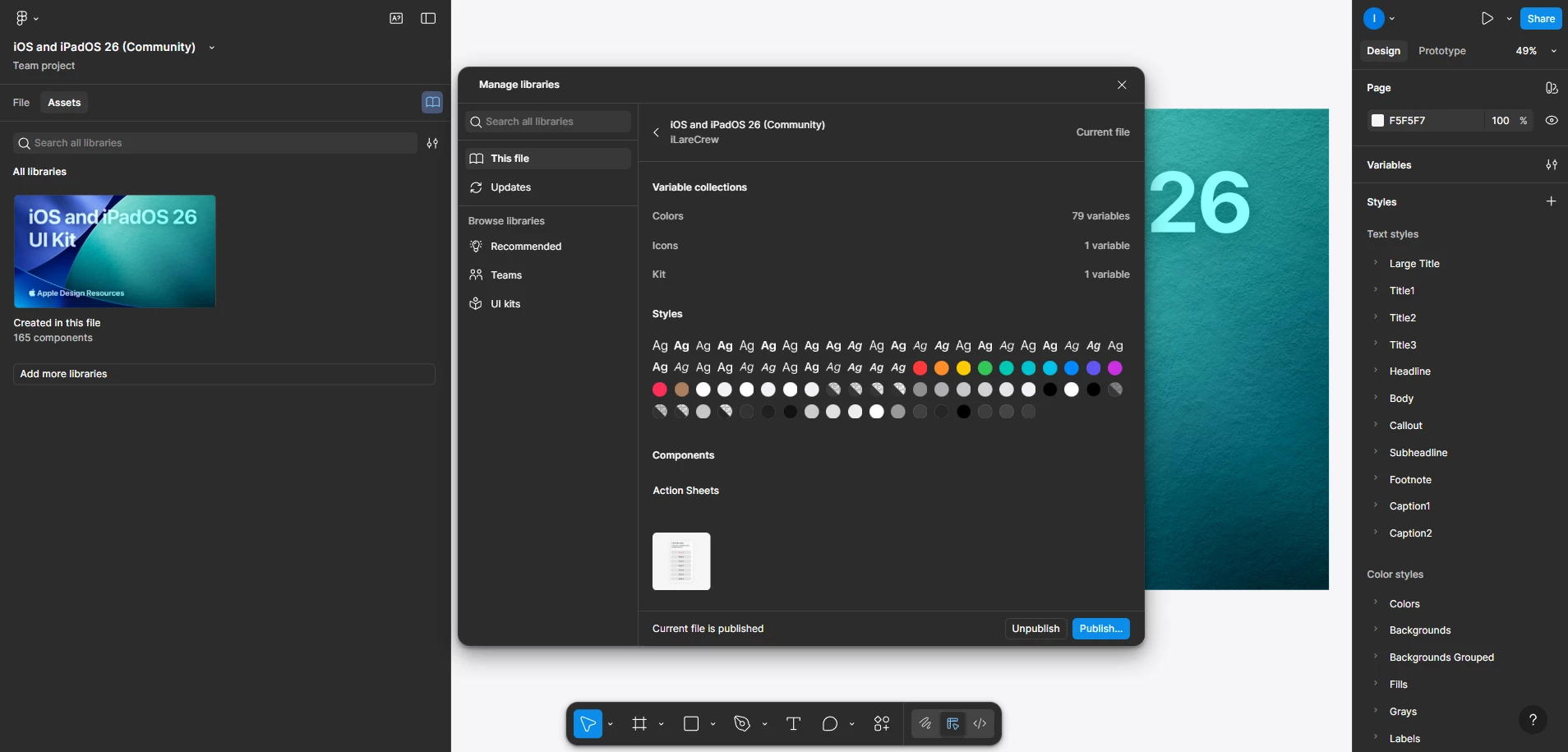Click the red color style swatch

click(x=920, y=368)
